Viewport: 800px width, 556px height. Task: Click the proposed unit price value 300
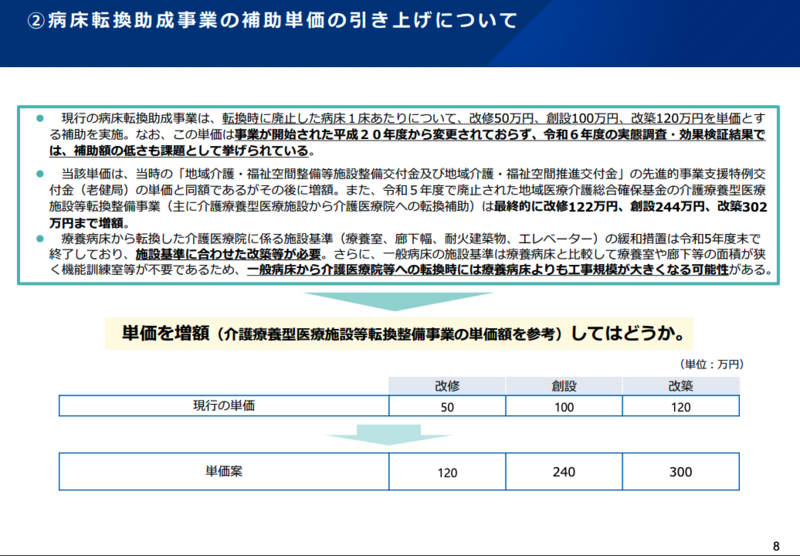[680, 472]
